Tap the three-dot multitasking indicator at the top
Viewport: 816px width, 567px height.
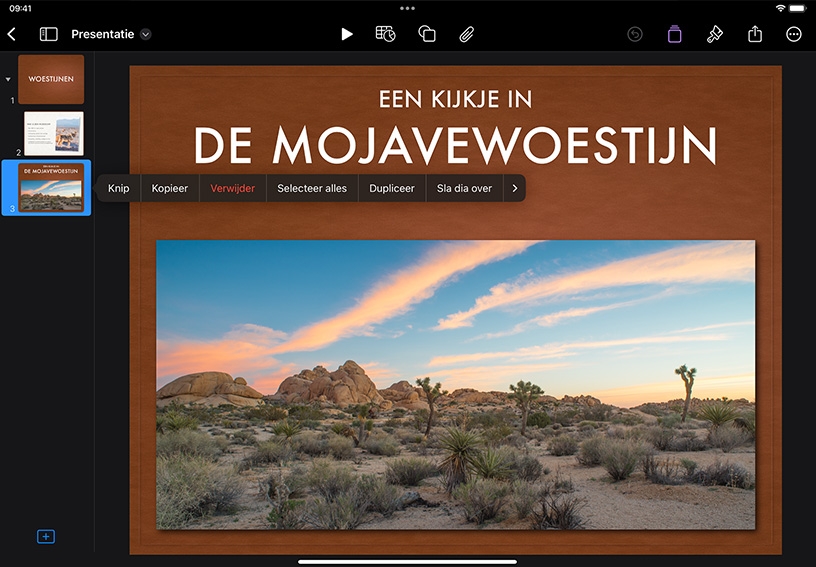click(x=407, y=8)
